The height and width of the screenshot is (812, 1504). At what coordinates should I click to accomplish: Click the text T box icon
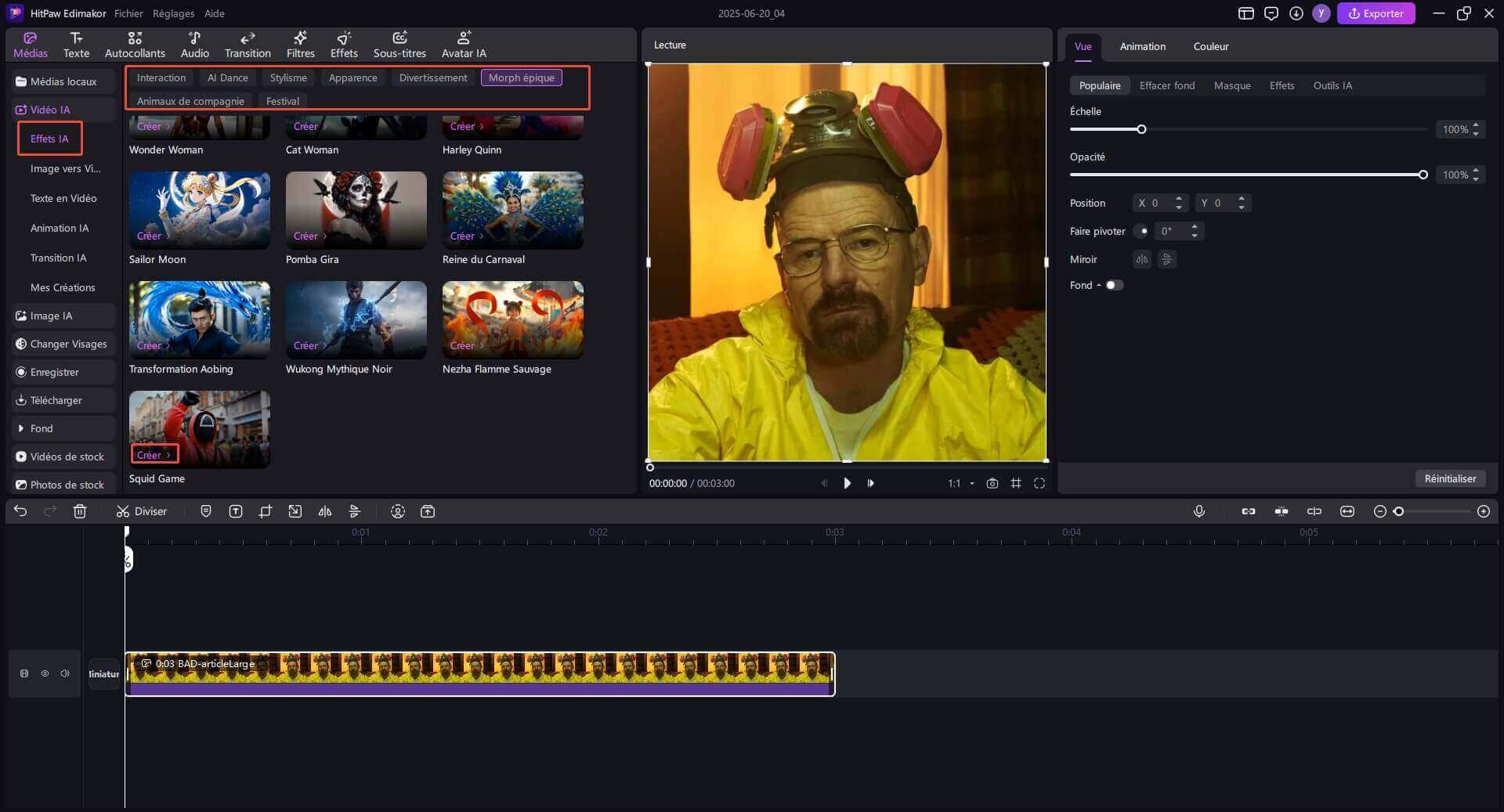tap(236, 511)
